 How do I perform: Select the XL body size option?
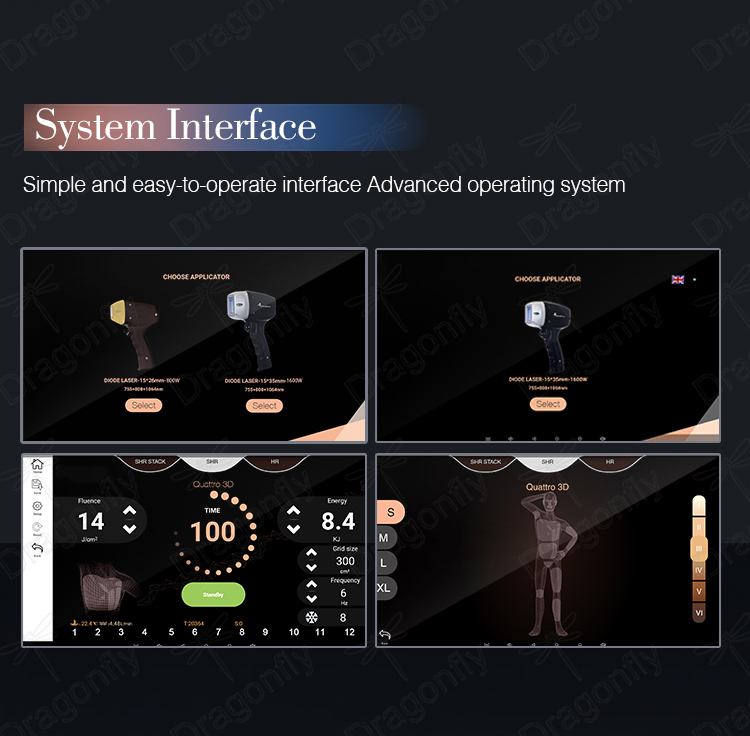tap(384, 588)
